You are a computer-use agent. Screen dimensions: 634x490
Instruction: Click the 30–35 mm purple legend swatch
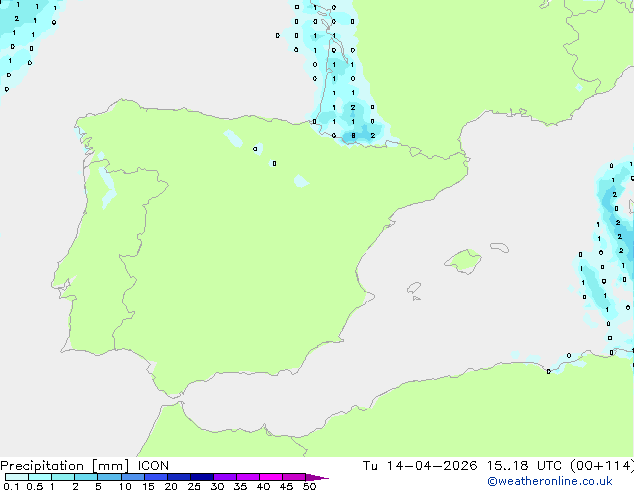coord(225,477)
